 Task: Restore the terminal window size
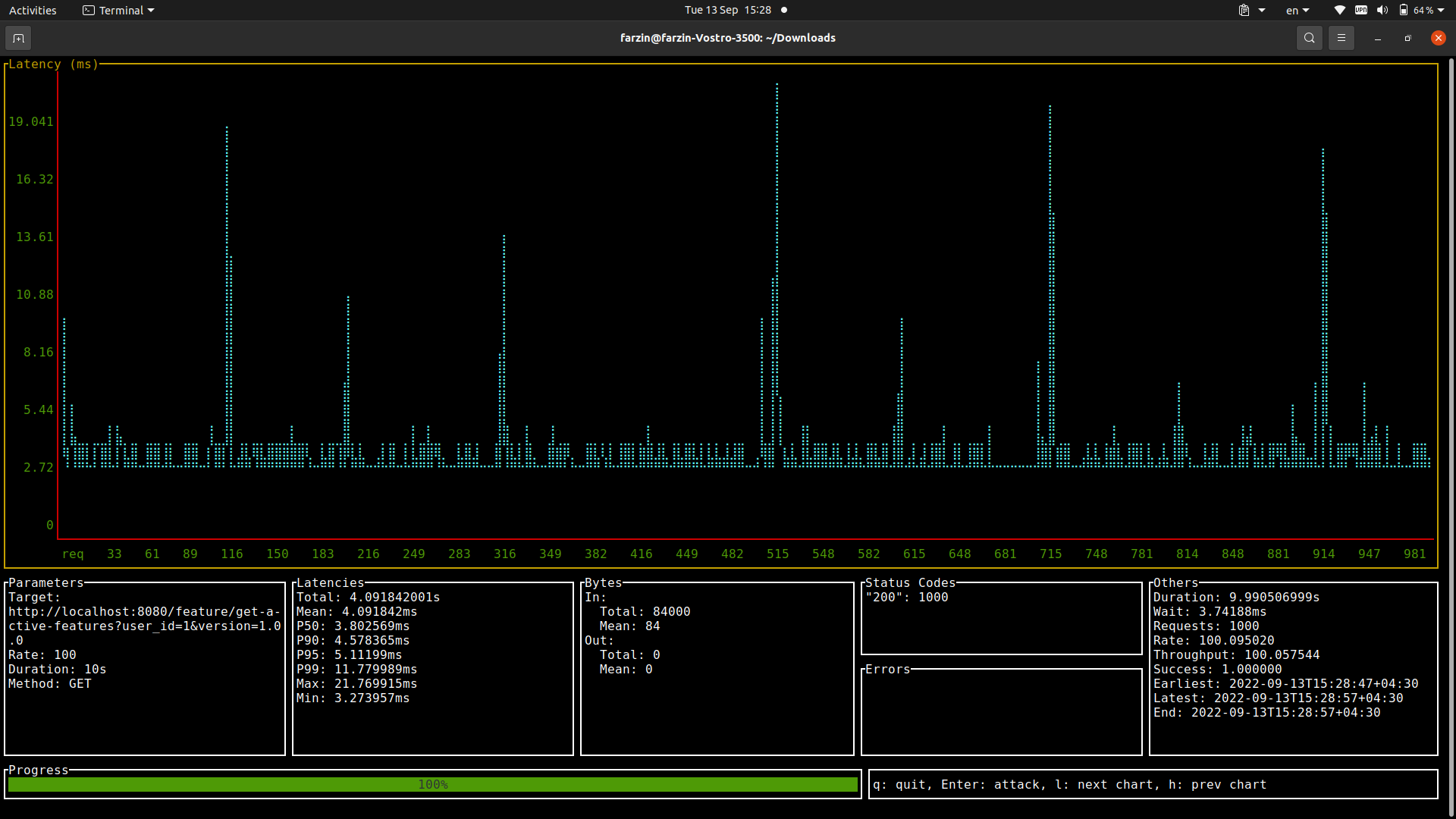[1407, 38]
